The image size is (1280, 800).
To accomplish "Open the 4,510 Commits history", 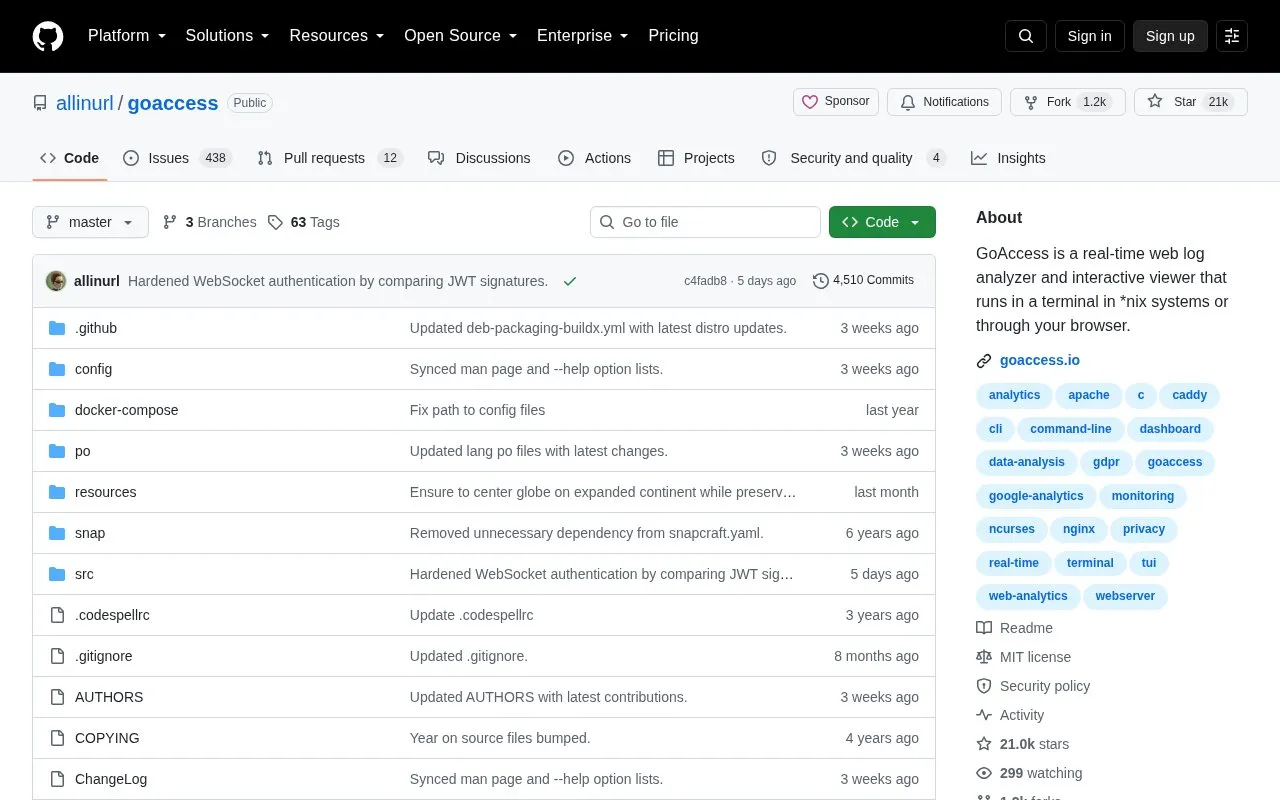I will coord(863,280).
